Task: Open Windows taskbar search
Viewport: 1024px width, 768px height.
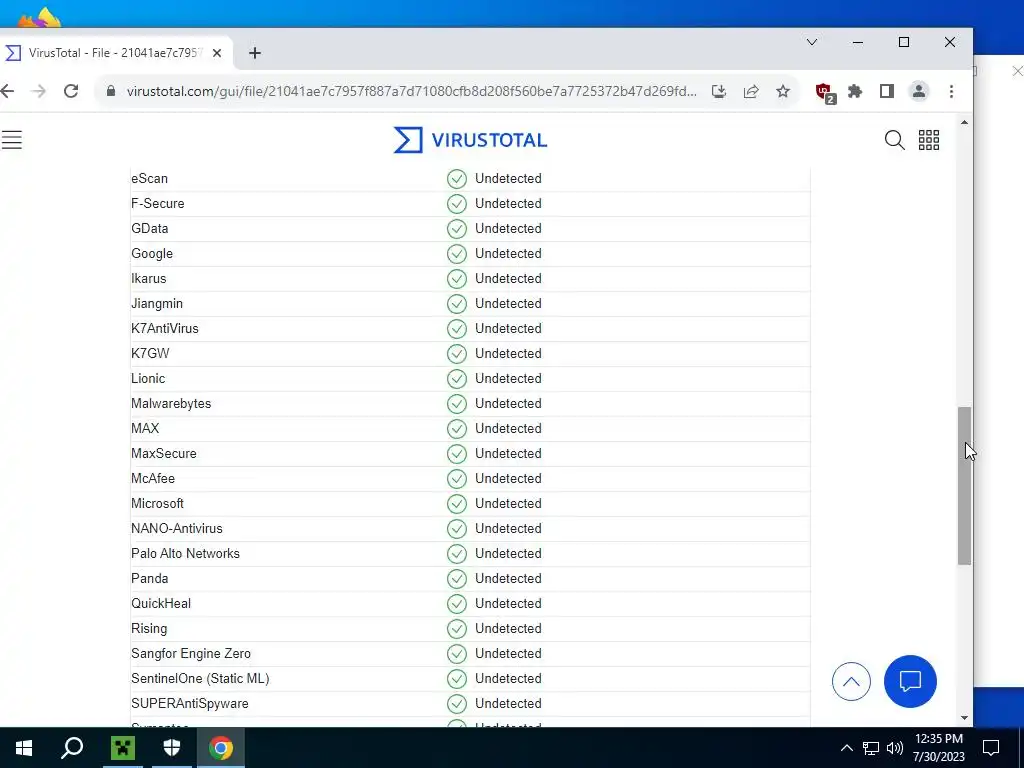Action: (72, 748)
